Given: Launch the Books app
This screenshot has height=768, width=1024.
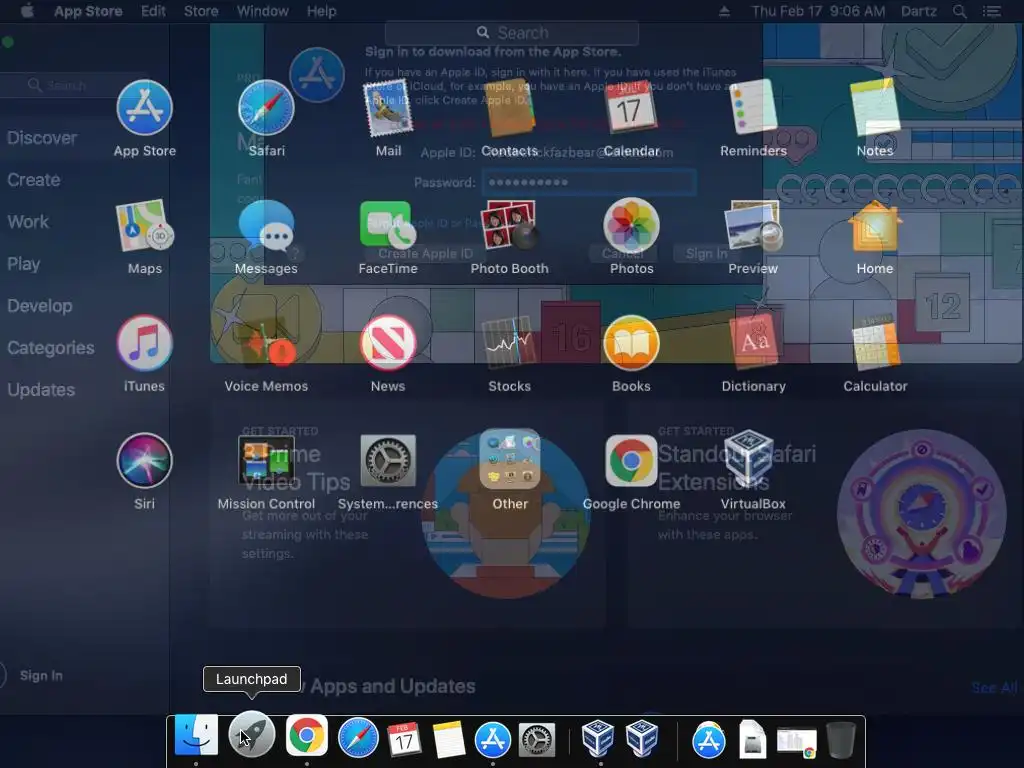Looking at the screenshot, I should point(631,343).
